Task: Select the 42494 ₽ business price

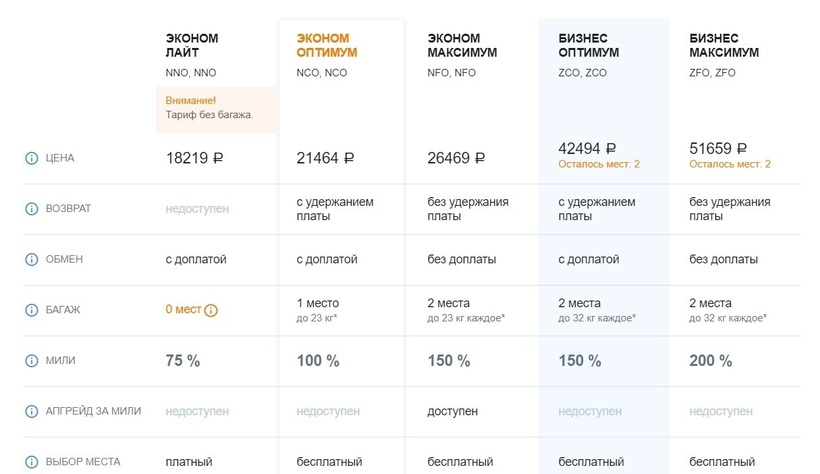Action: coord(587,149)
